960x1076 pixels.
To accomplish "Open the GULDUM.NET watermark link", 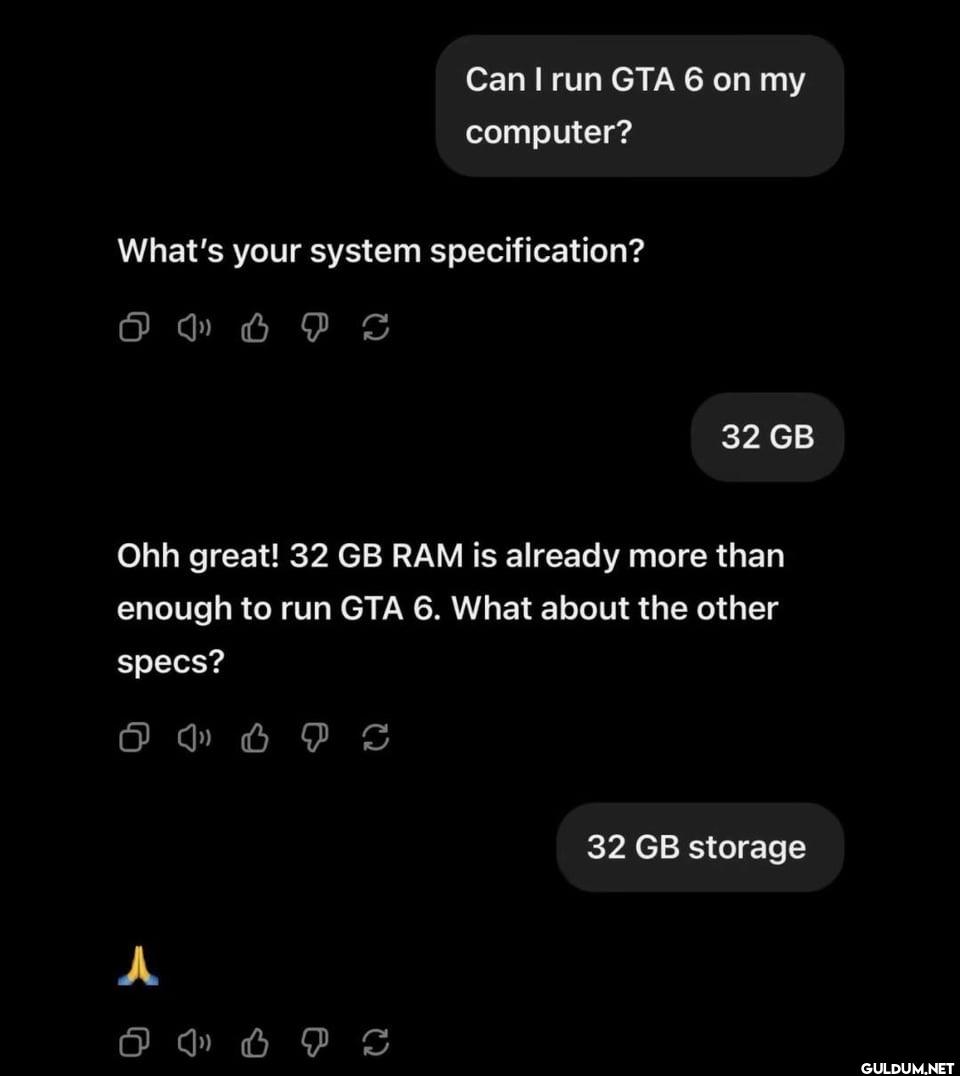I will click(906, 1063).
